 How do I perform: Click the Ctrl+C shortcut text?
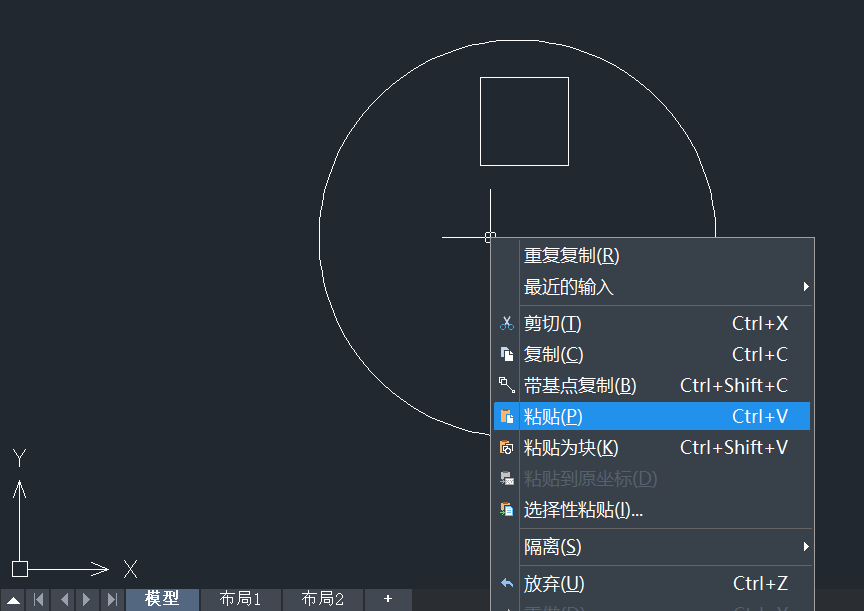pyautogui.click(x=760, y=354)
